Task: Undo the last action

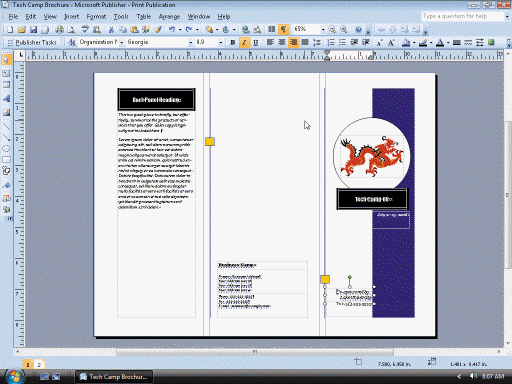Action: [172, 30]
